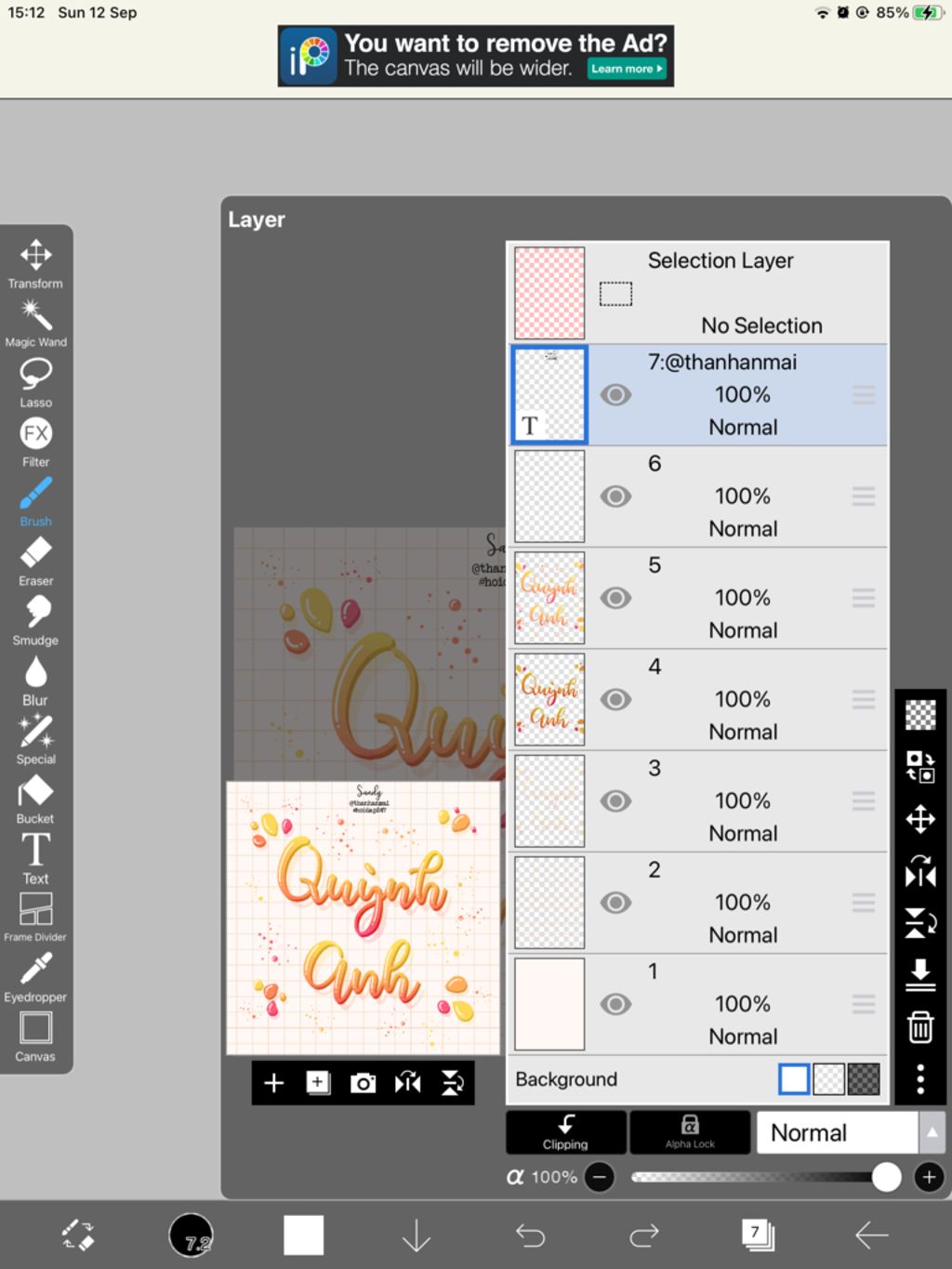Select the Eyedropper tool
Image resolution: width=952 pixels, height=1269 pixels.
[35, 978]
